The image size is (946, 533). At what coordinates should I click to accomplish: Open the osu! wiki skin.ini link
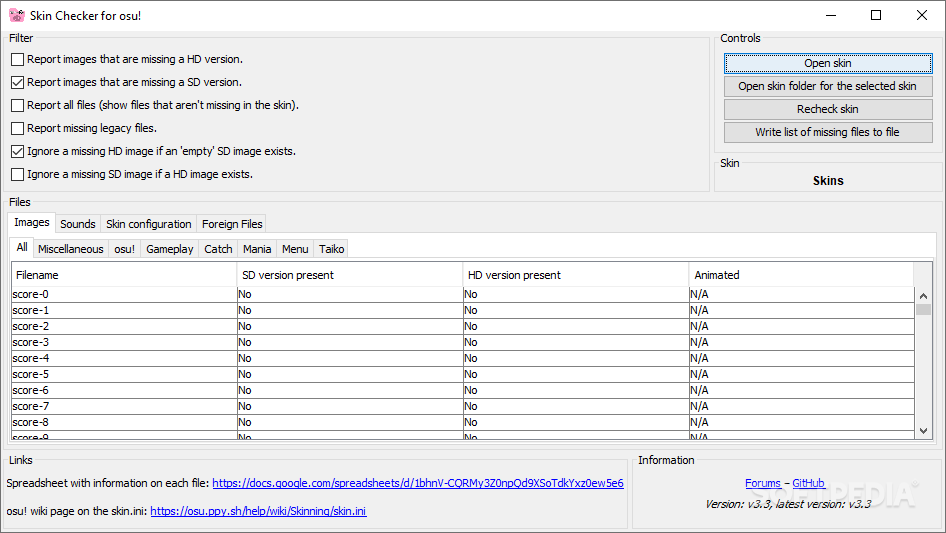(258, 511)
